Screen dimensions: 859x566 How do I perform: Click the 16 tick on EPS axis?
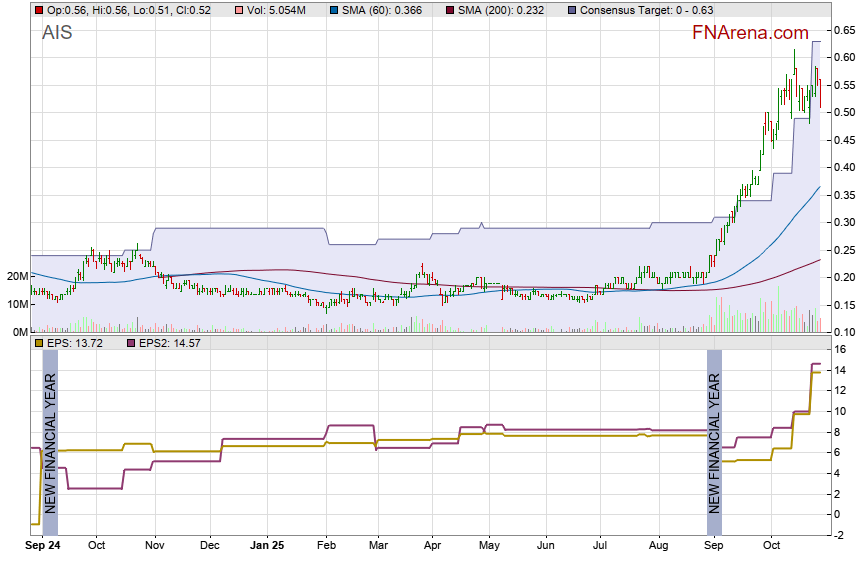pos(841,350)
